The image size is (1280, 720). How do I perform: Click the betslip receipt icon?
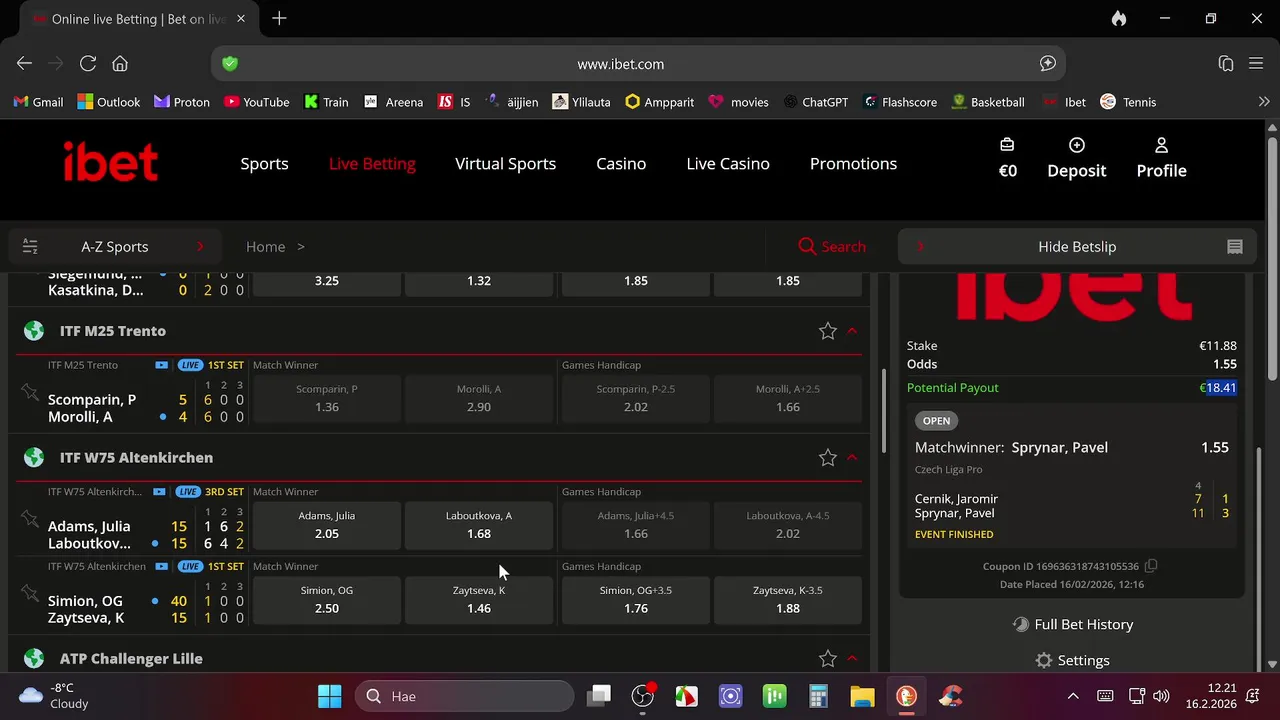click(x=1235, y=247)
